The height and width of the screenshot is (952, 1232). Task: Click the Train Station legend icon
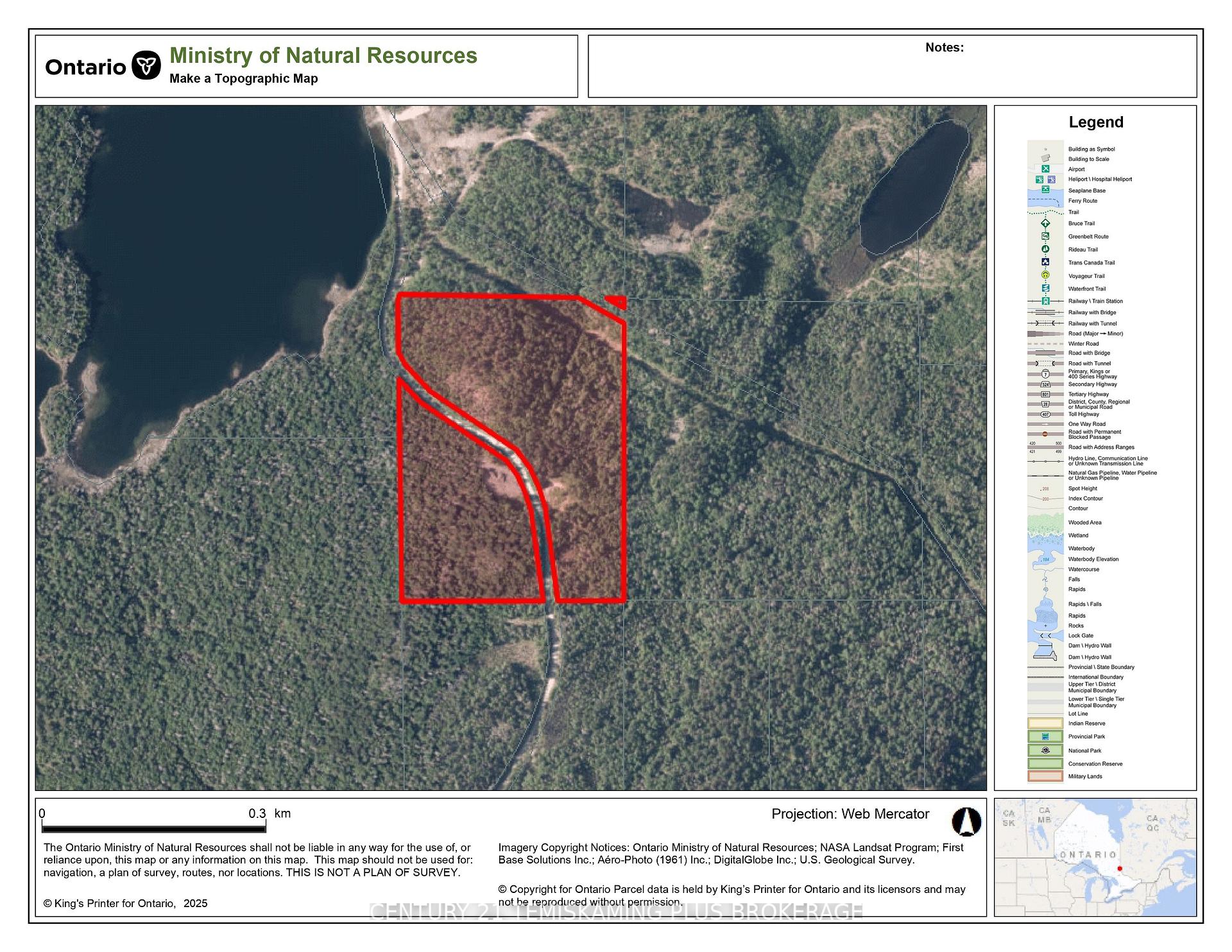point(1045,301)
